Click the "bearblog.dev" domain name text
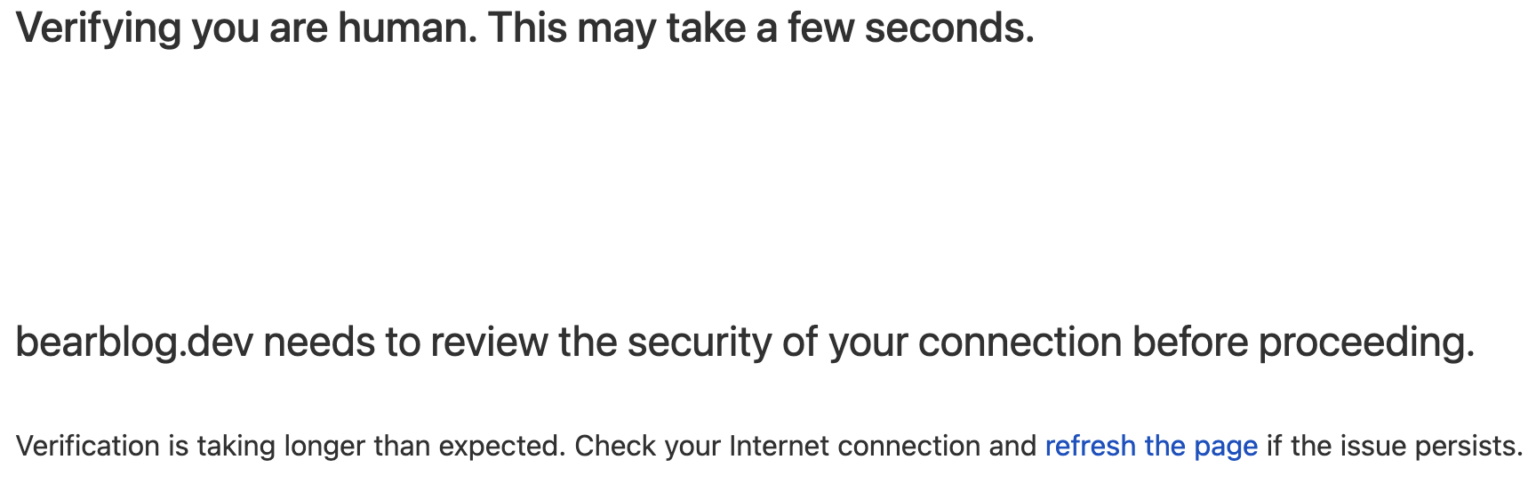 click(134, 343)
